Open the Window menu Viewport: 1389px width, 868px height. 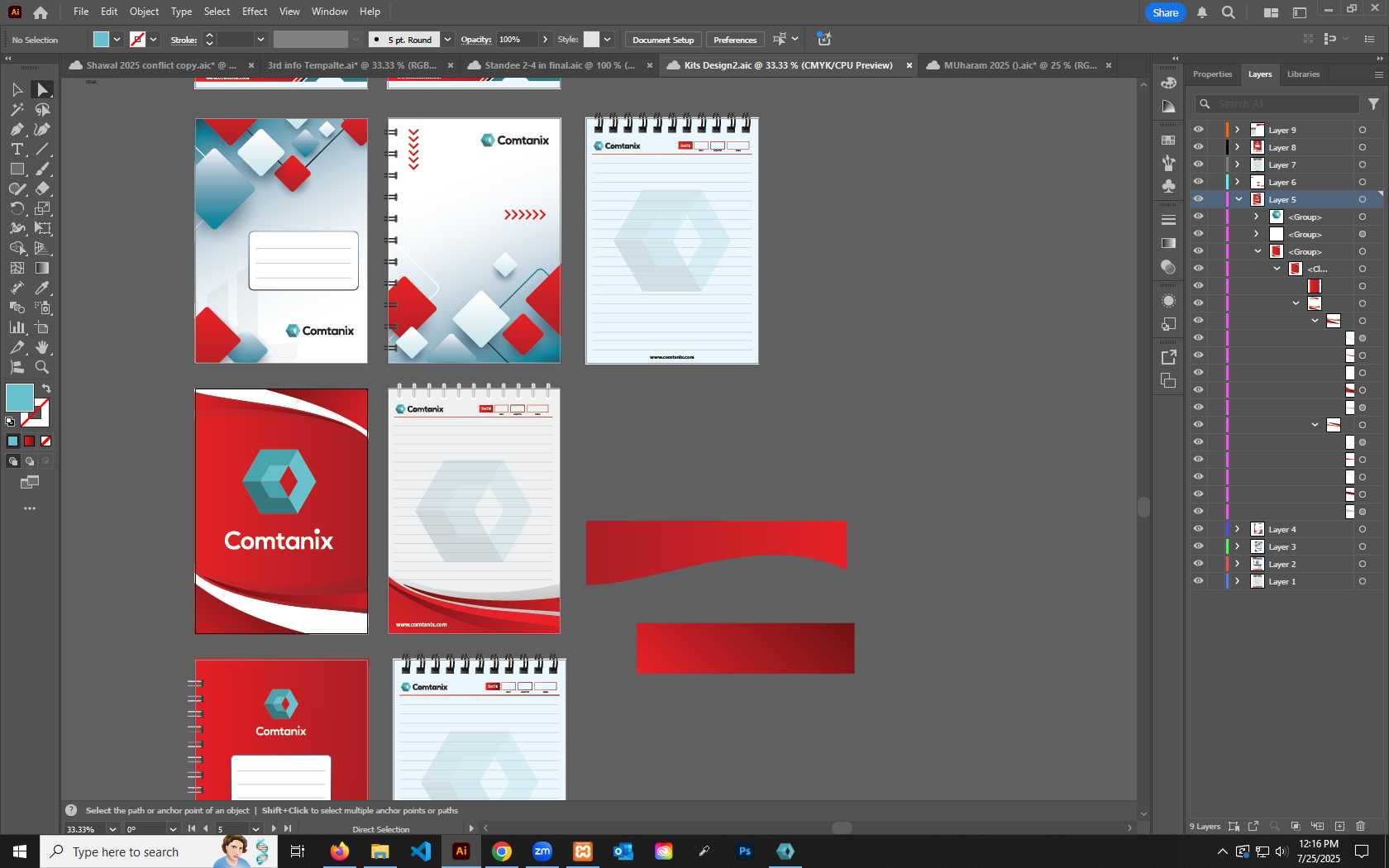click(x=330, y=12)
